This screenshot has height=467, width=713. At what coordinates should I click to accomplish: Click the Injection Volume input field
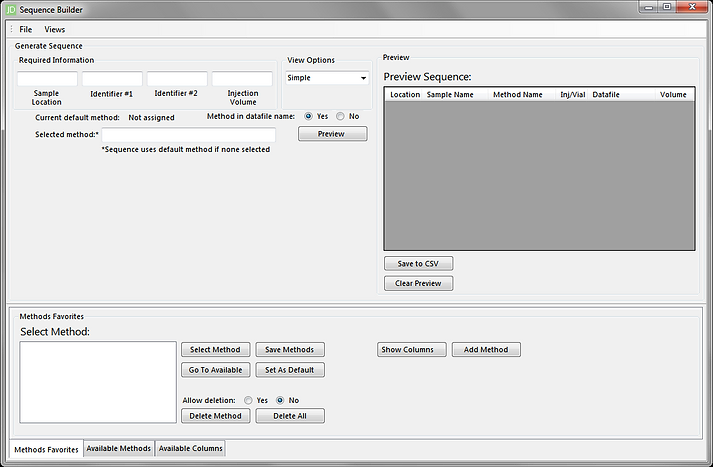(x=242, y=78)
